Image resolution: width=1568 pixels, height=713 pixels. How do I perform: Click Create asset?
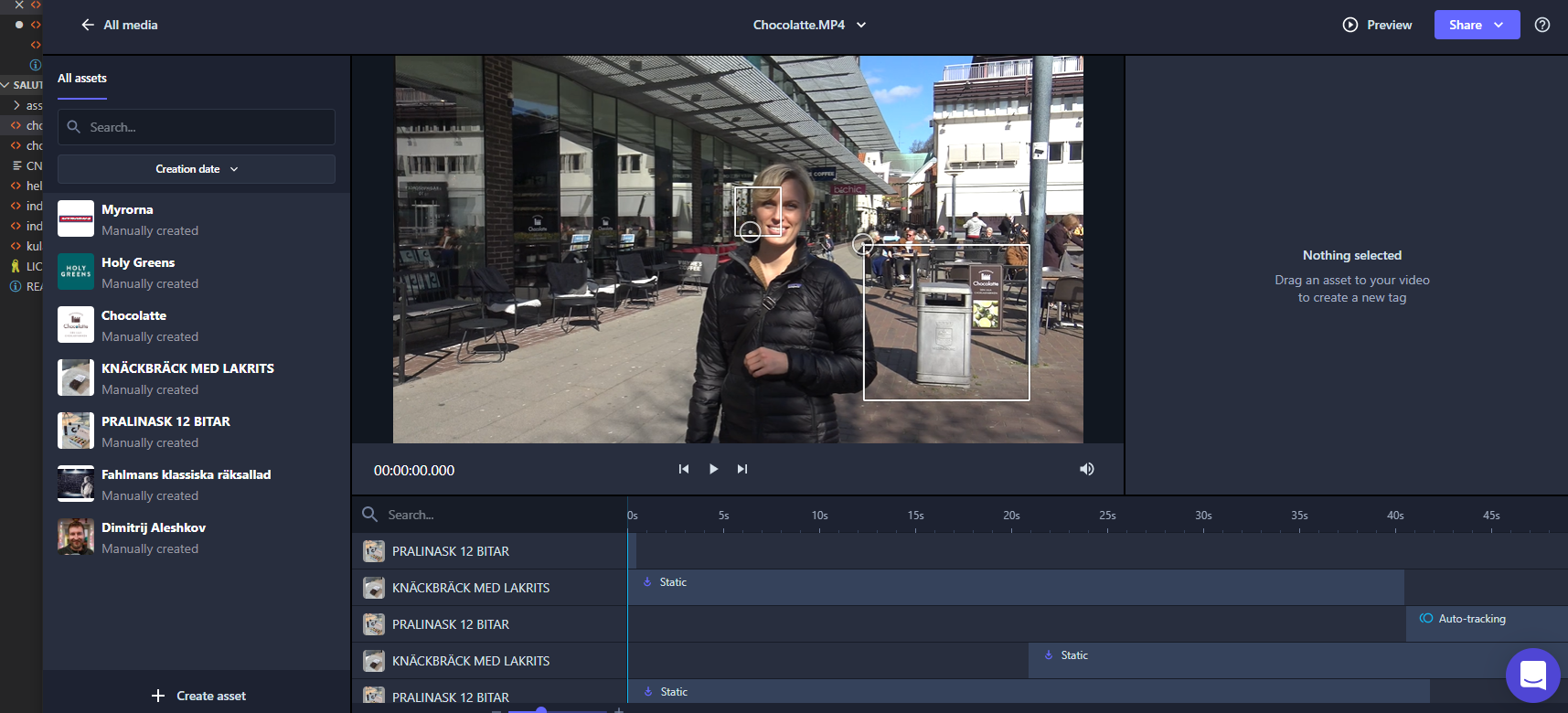pyautogui.click(x=198, y=696)
